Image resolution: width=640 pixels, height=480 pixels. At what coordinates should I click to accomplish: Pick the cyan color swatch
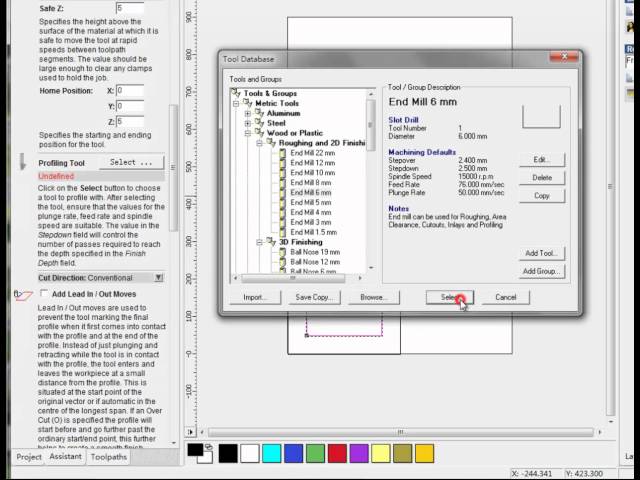[271, 453]
